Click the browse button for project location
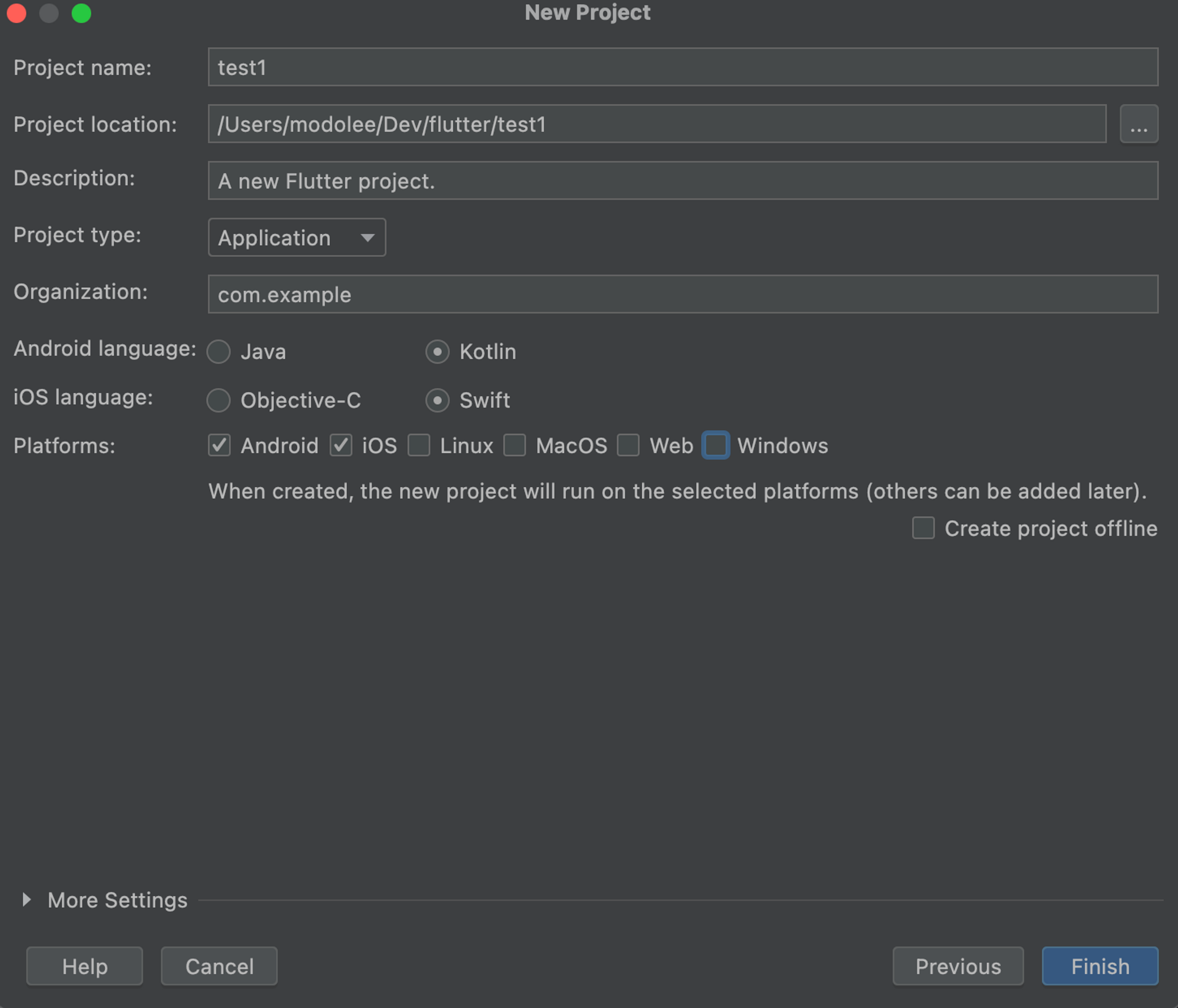This screenshot has height=1008, width=1178. (1138, 124)
